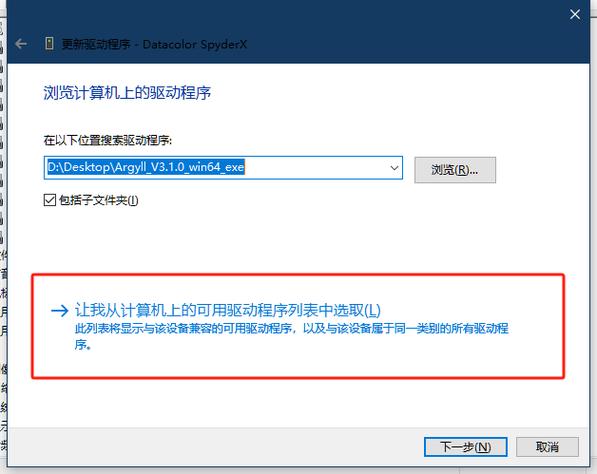The height and width of the screenshot is (474, 597).
Task: Click the blue arrow beside 让我从计算机上的可用驱动程序列表中选取
Action: pyautogui.click(x=59, y=311)
